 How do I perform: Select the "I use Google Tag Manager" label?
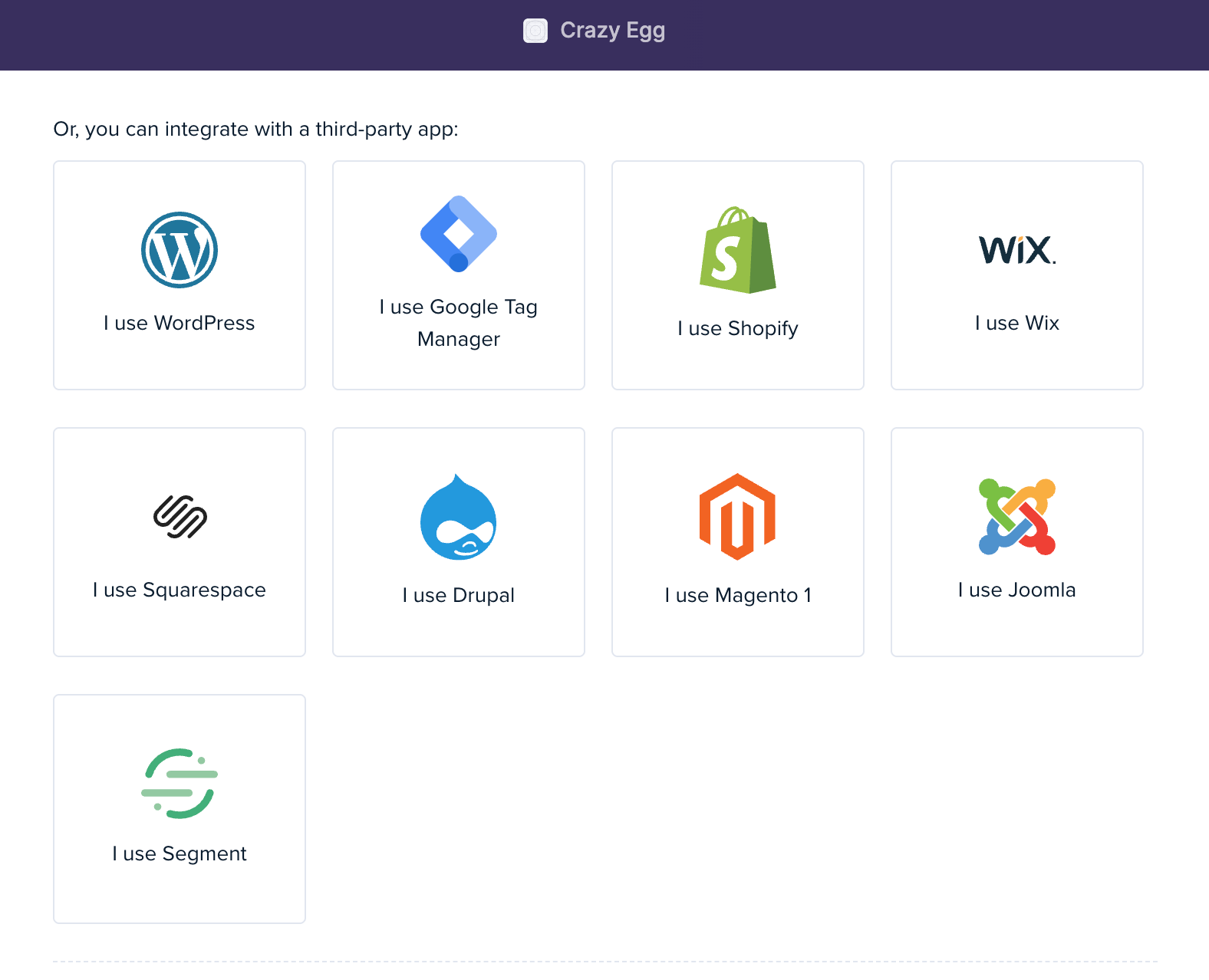[459, 323]
